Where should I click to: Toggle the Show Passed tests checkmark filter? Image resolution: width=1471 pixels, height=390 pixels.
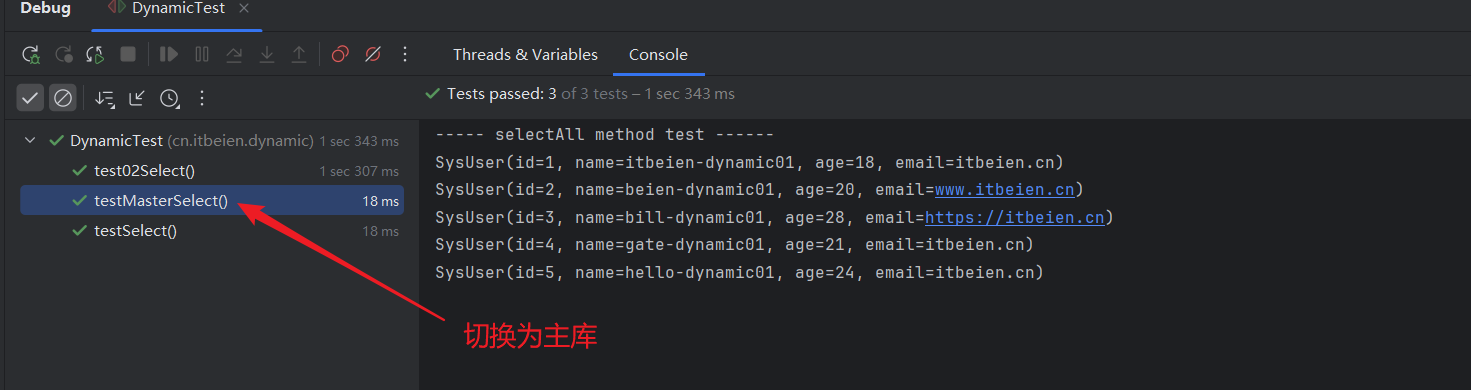(30, 98)
